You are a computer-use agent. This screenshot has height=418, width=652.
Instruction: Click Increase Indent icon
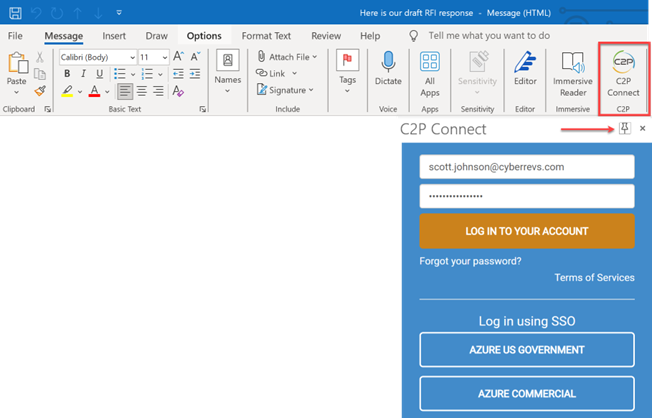tap(195, 74)
